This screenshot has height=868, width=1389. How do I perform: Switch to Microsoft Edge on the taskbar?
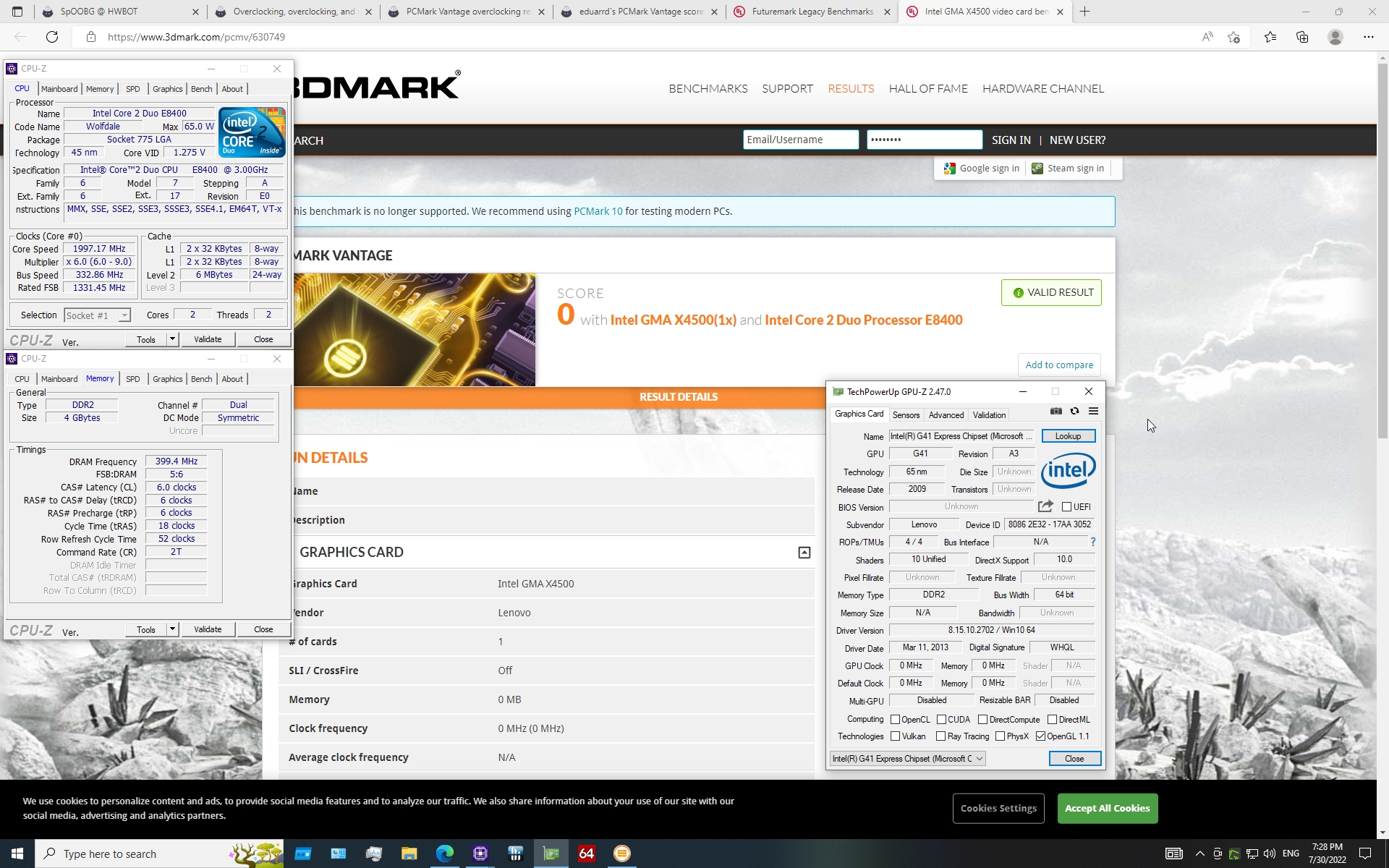pyautogui.click(x=445, y=854)
